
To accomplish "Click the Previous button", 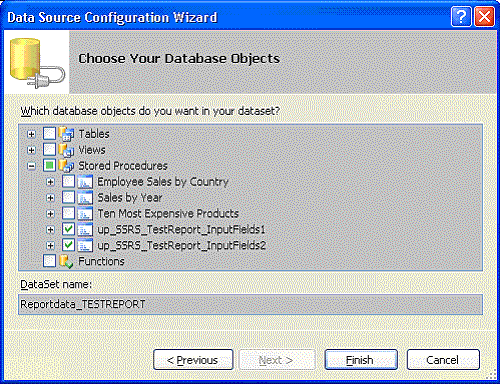I will tap(193, 360).
